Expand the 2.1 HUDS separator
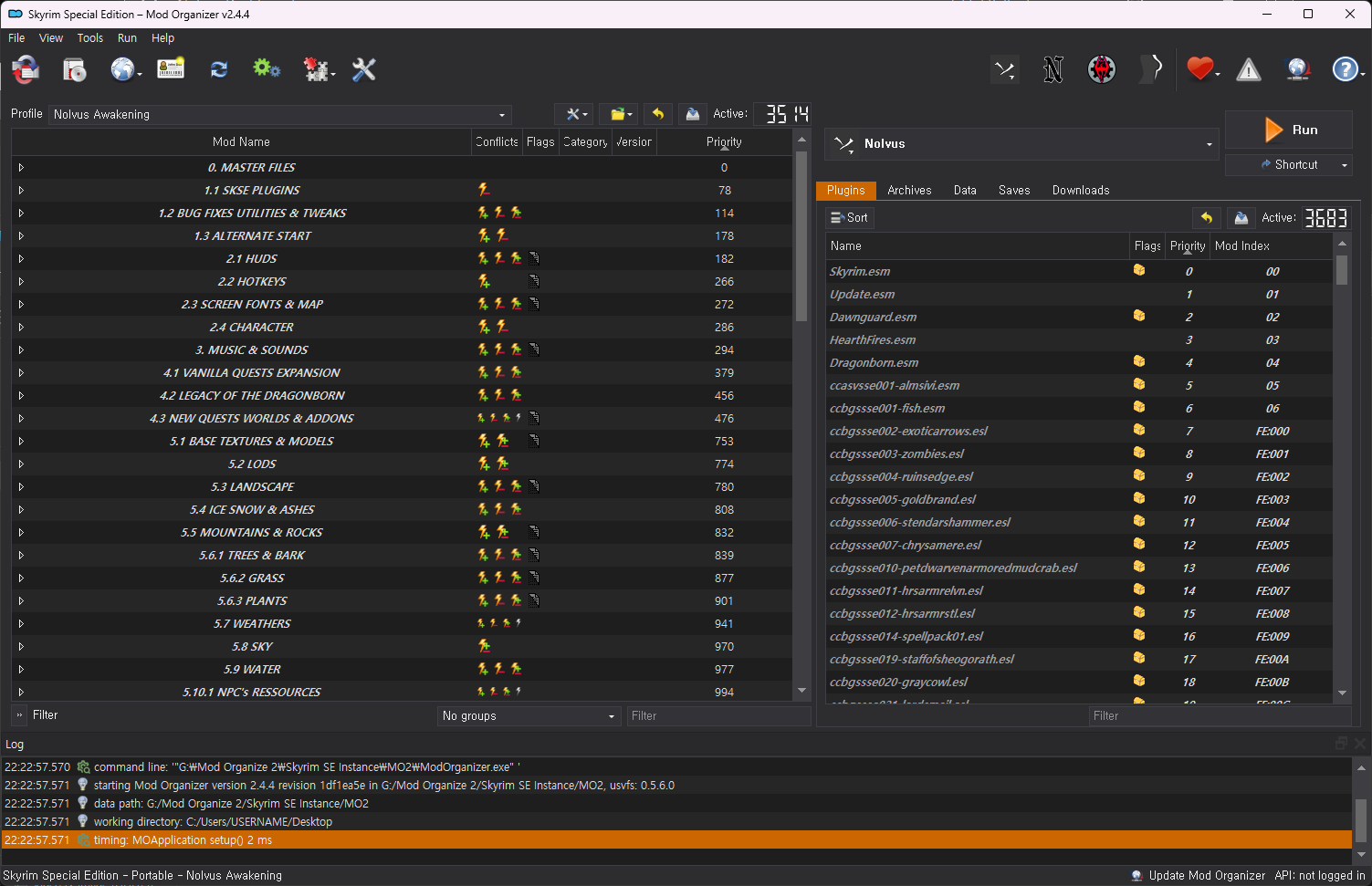This screenshot has width=1372, height=886. 21,259
